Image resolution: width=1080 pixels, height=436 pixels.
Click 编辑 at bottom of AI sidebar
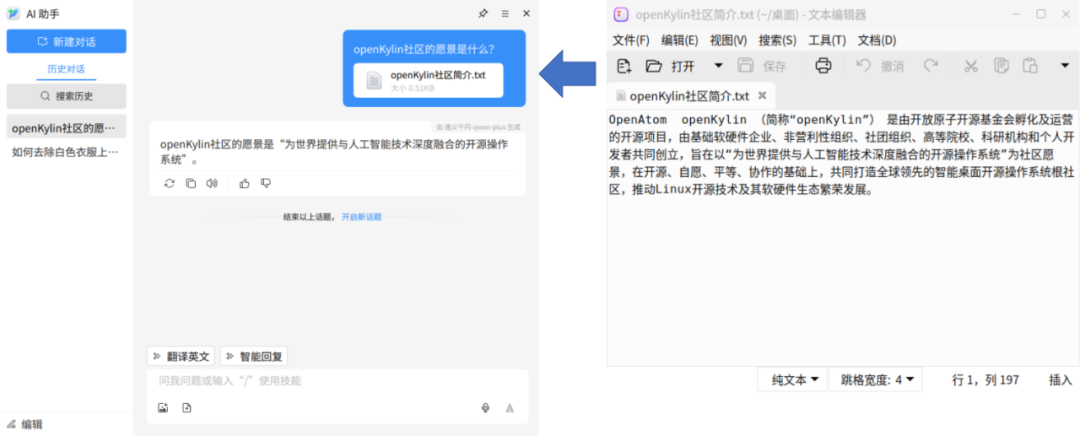[x=25, y=424]
